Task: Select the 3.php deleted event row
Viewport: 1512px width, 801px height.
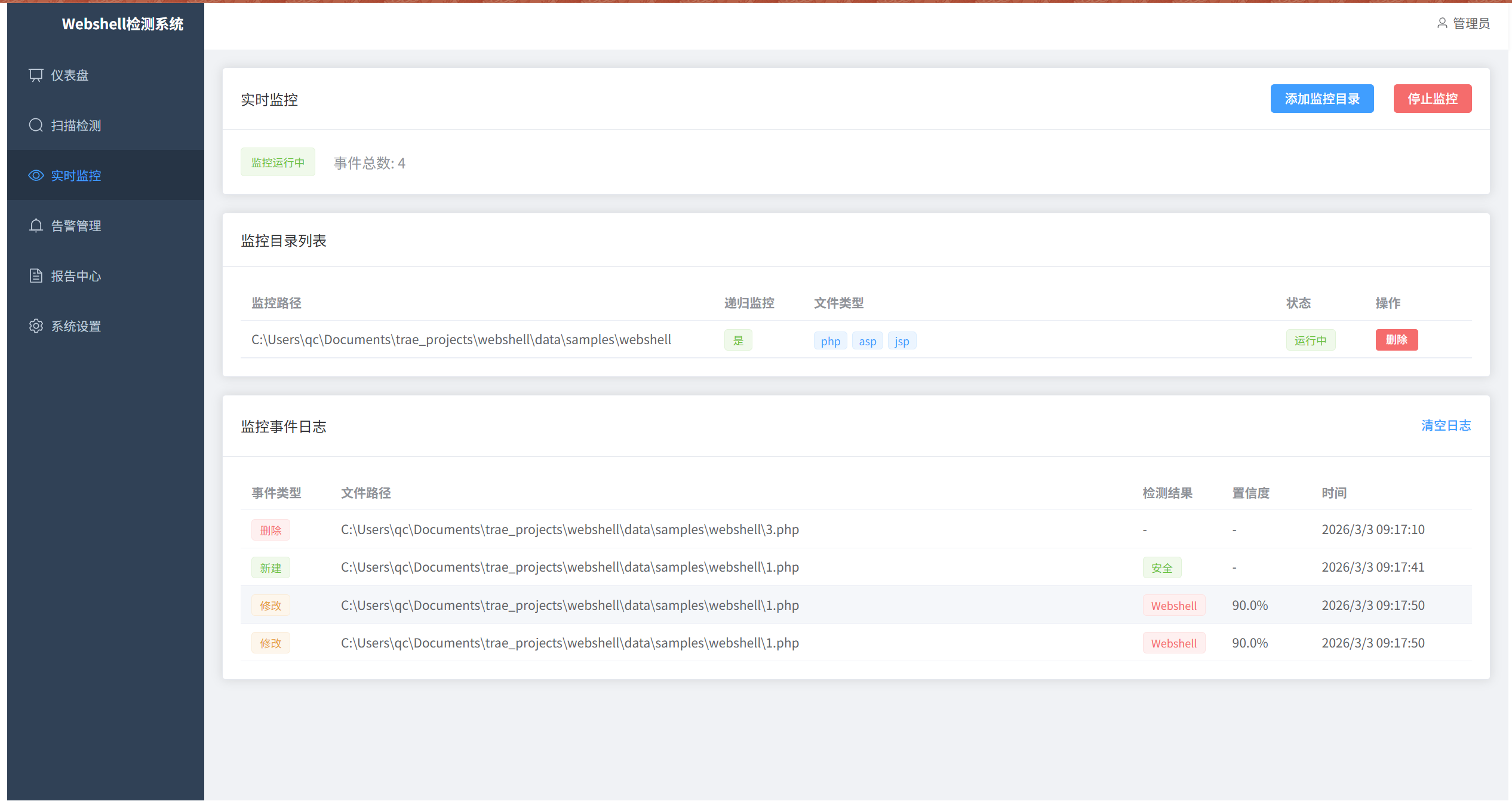Action: click(569, 530)
